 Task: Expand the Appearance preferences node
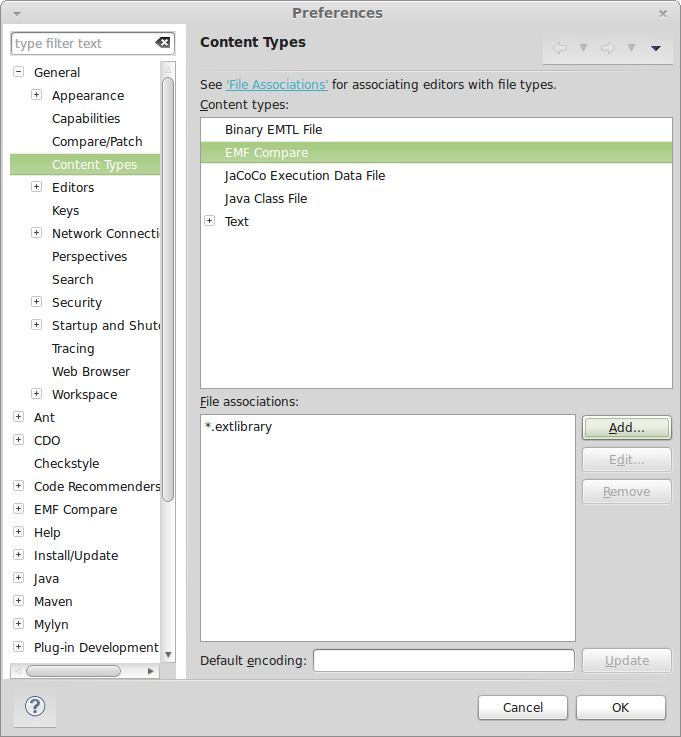[x=36, y=95]
